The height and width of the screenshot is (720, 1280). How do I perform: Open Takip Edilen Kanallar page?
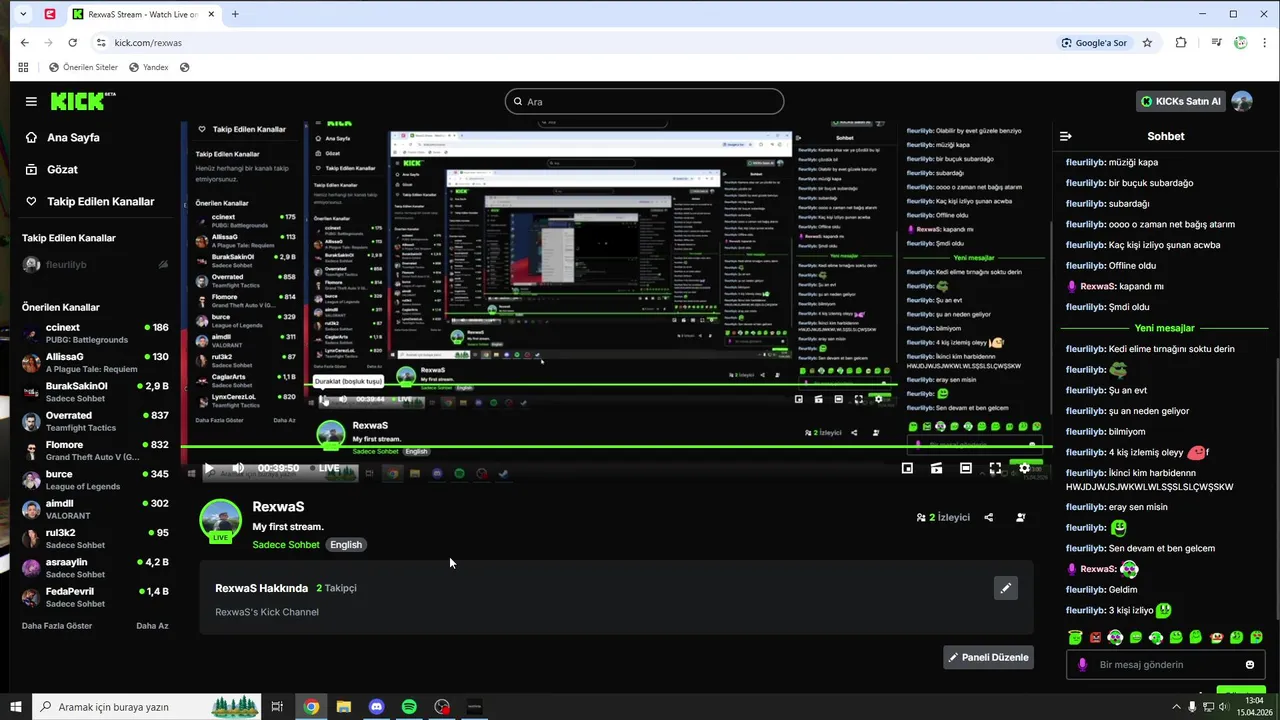(91, 201)
